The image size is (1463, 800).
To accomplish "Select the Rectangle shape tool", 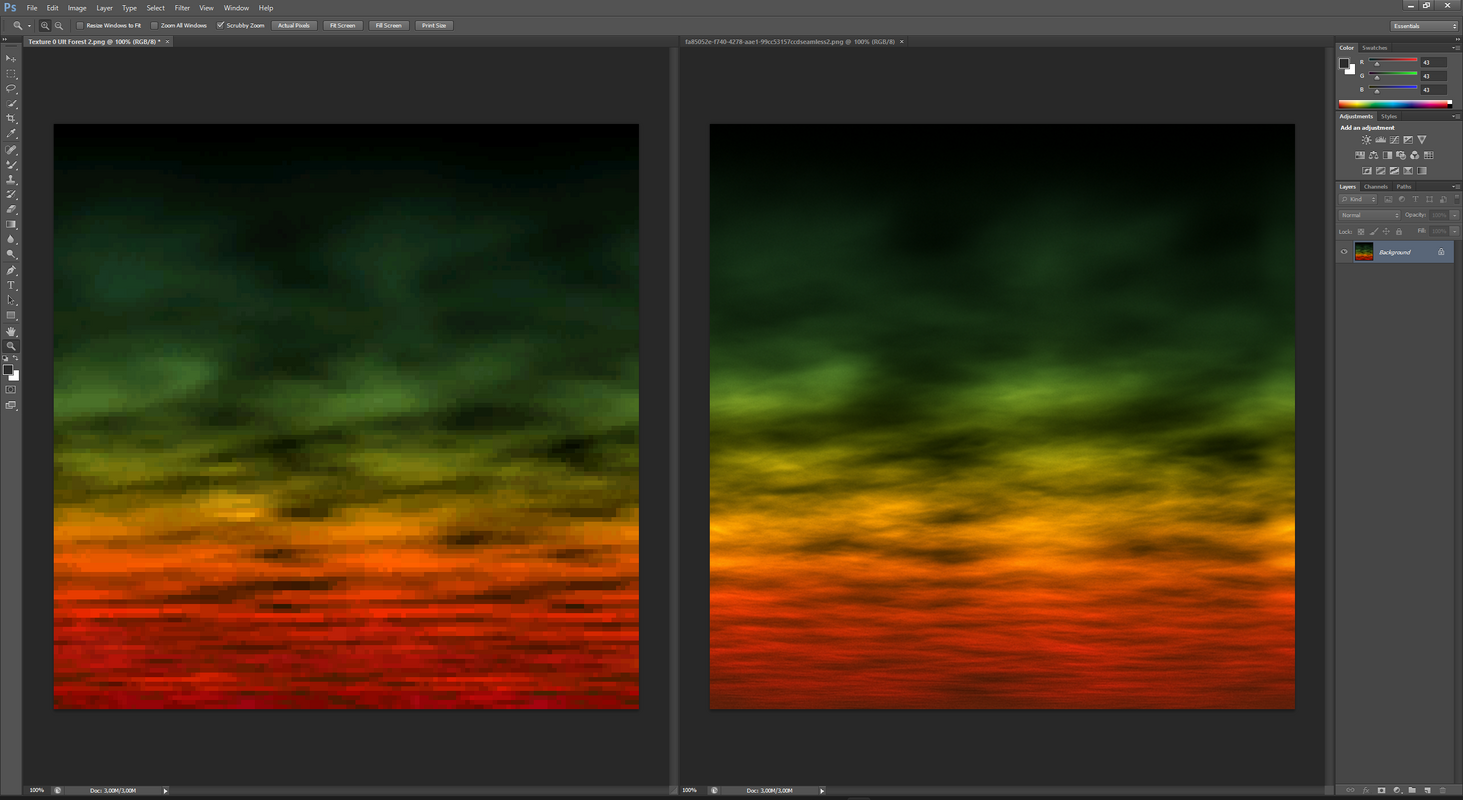I will pos(11,316).
